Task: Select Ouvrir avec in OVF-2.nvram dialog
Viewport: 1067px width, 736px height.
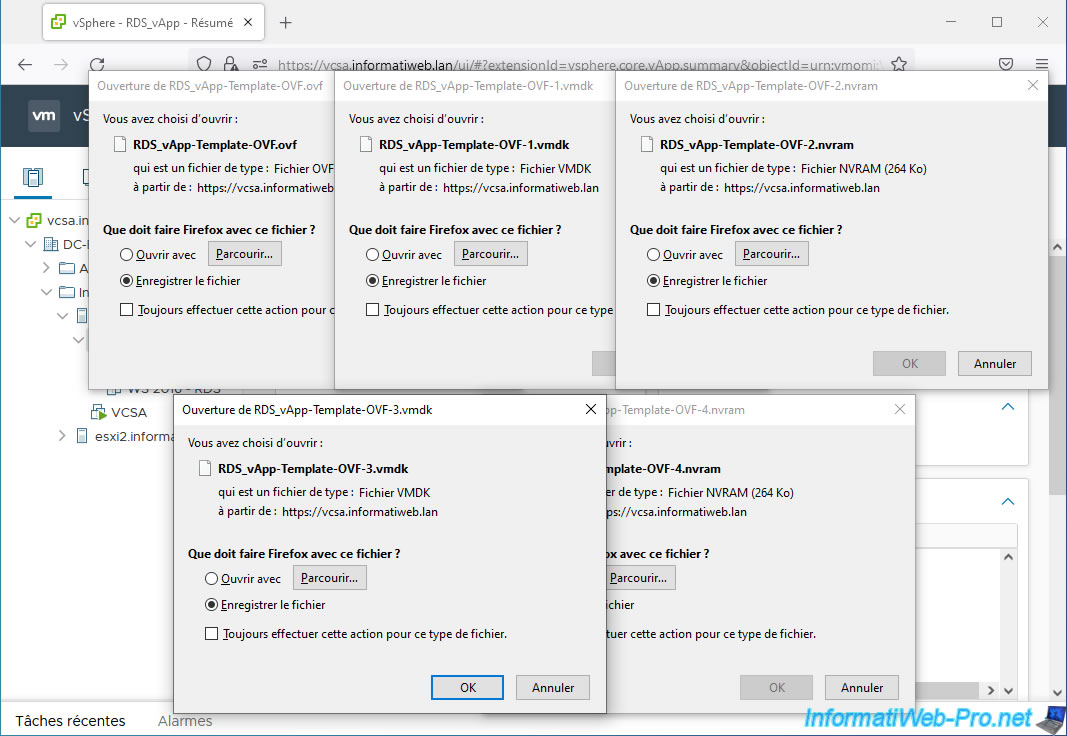Action: pyautogui.click(x=653, y=254)
